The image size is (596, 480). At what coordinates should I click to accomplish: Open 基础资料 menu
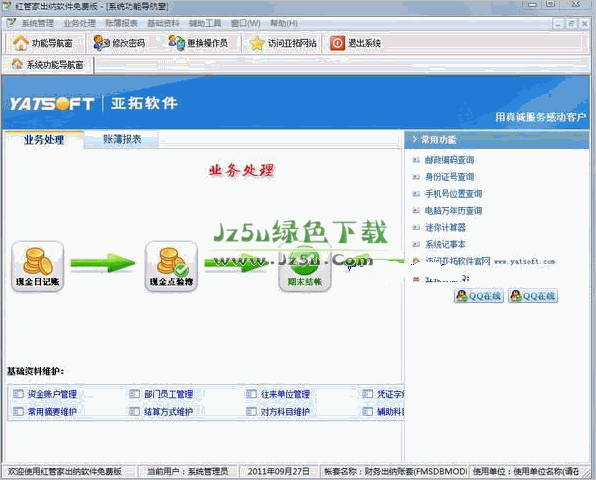pyautogui.click(x=163, y=23)
